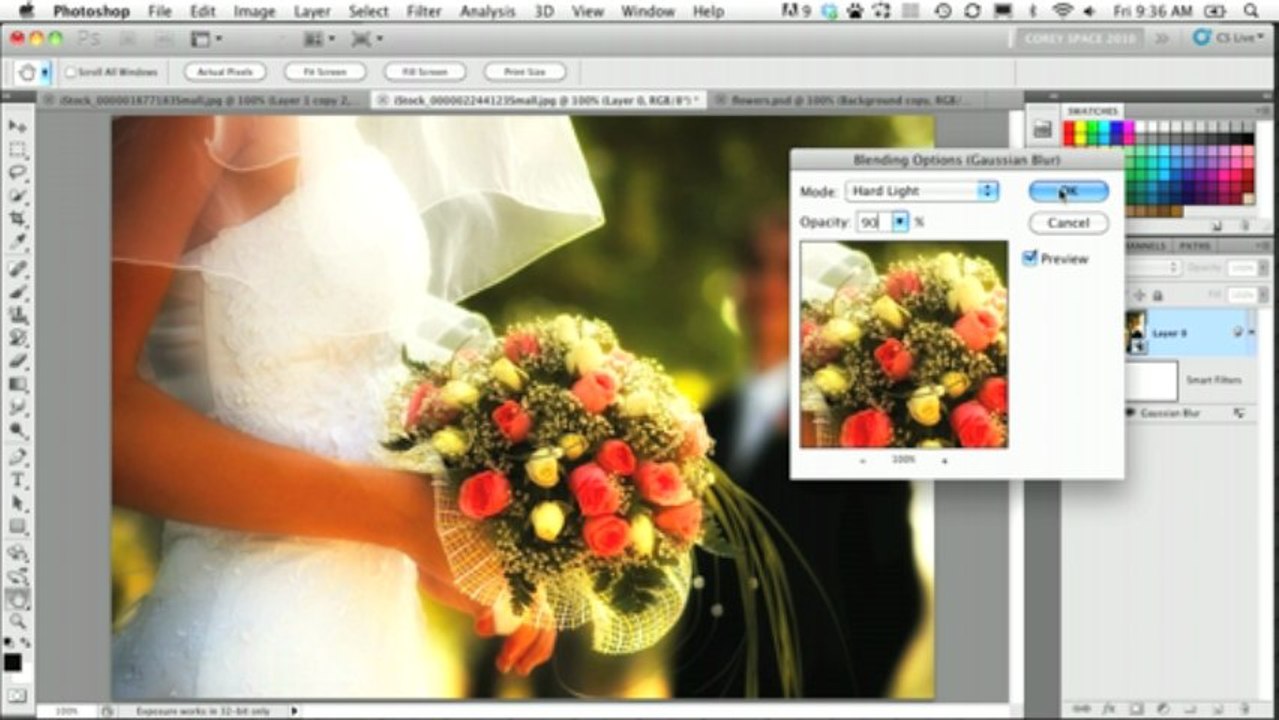Viewport: 1279px width, 720px height.
Task: Select the Eraser tool
Action: (x=17, y=361)
